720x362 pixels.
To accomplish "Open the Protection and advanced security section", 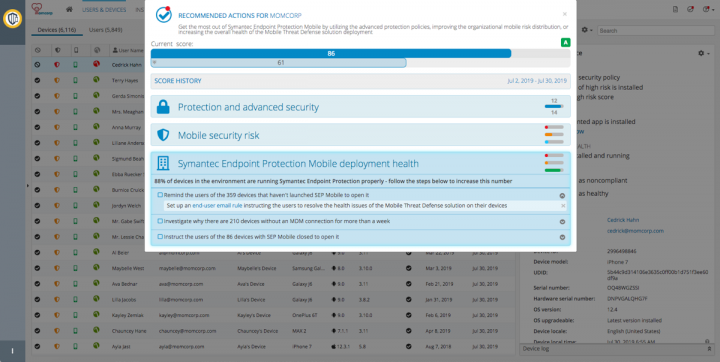I will [360, 107].
